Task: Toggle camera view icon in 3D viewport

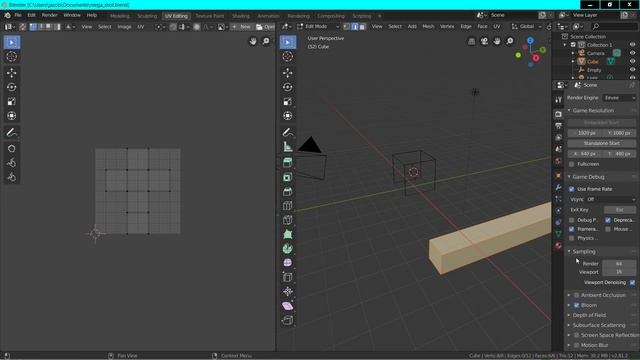Action: click(484, 41)
